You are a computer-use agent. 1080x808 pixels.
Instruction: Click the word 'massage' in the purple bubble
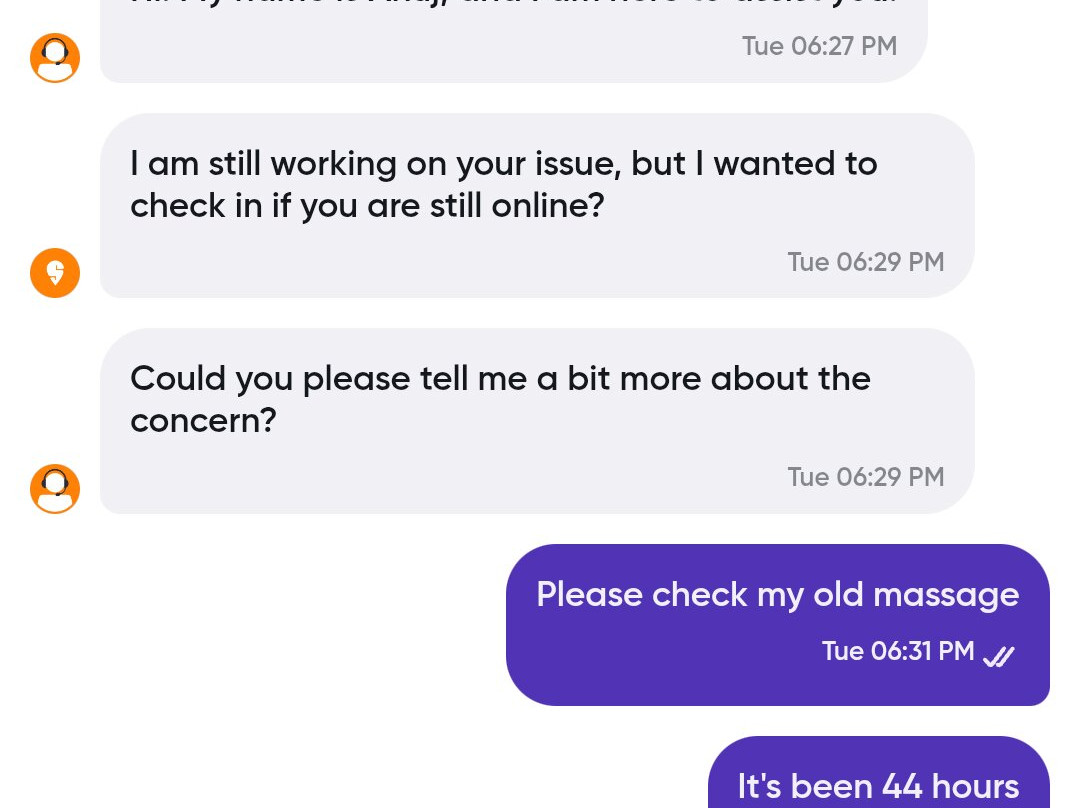click(945, 595)
